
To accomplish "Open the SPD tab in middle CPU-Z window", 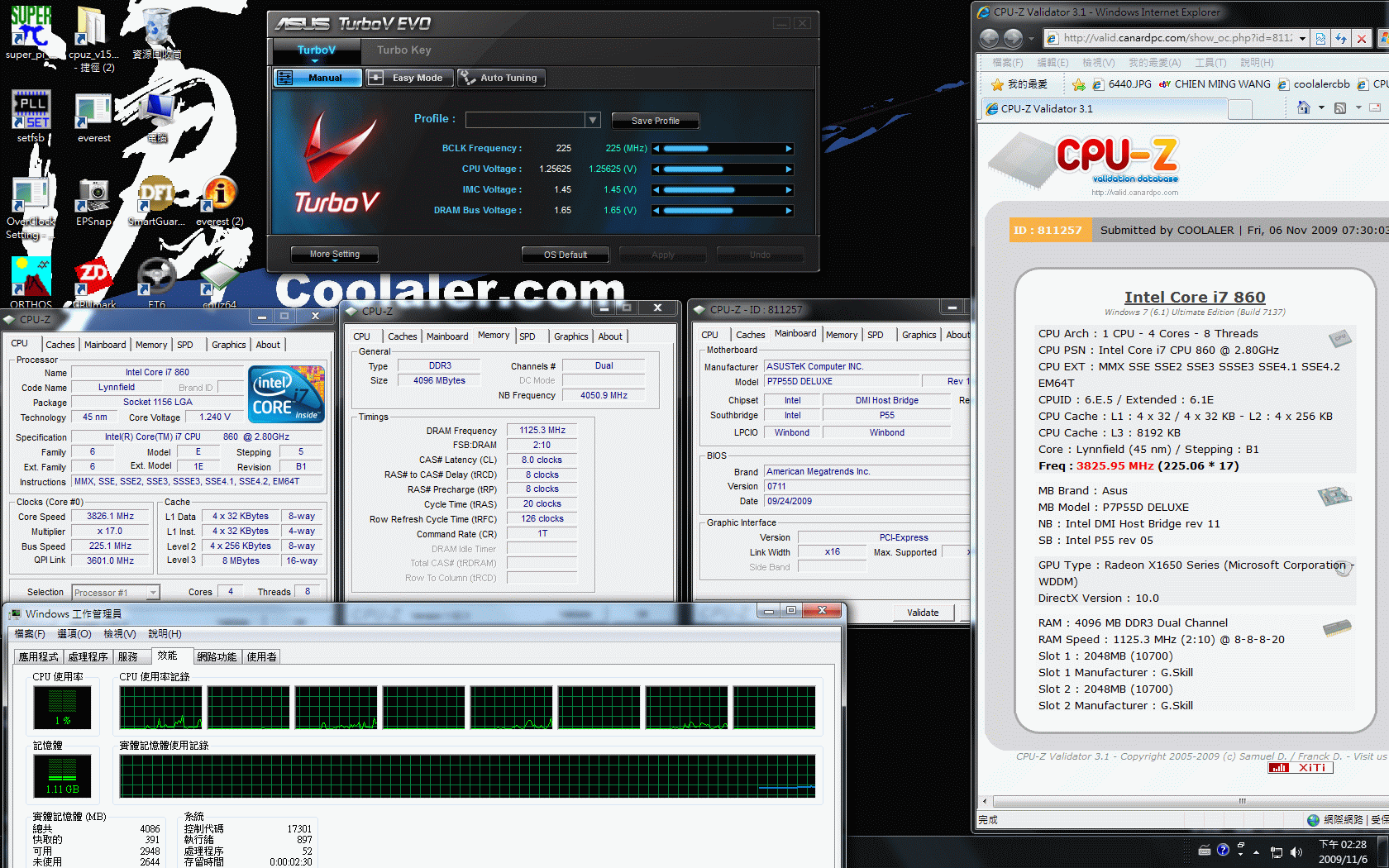I will point(527,336).
